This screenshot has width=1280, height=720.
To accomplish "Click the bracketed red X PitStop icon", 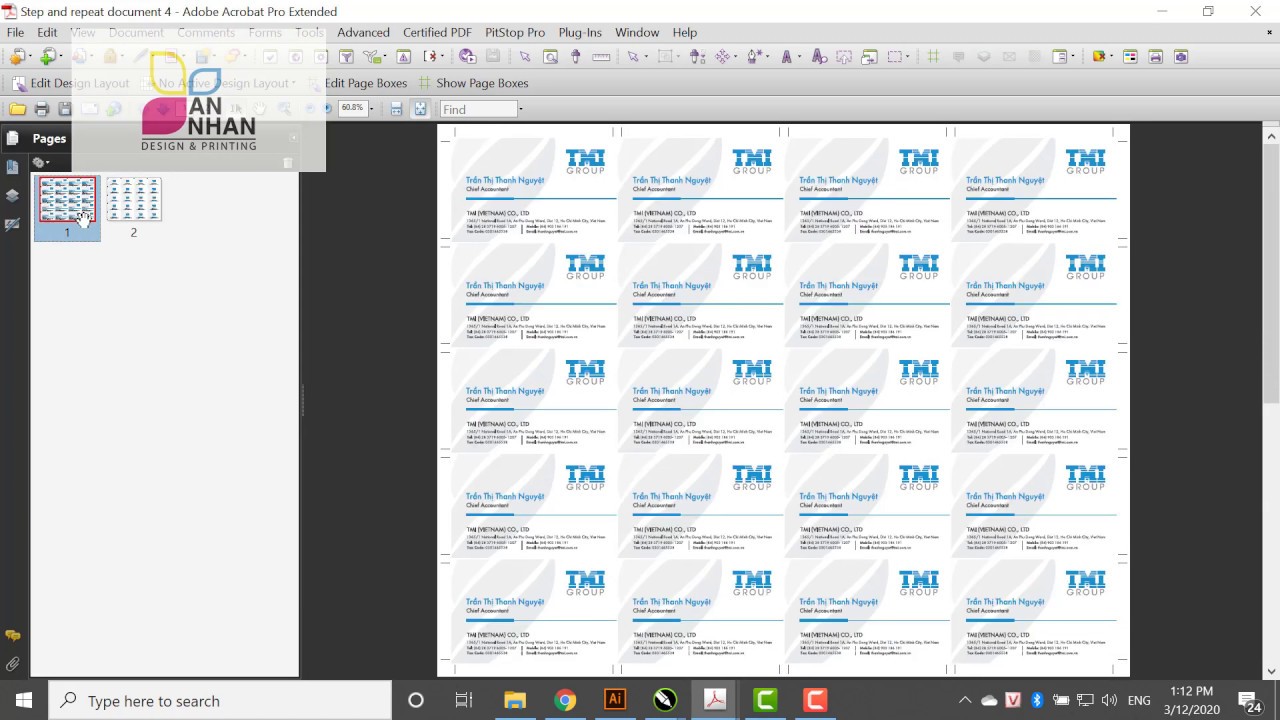I will click(431, 57).
